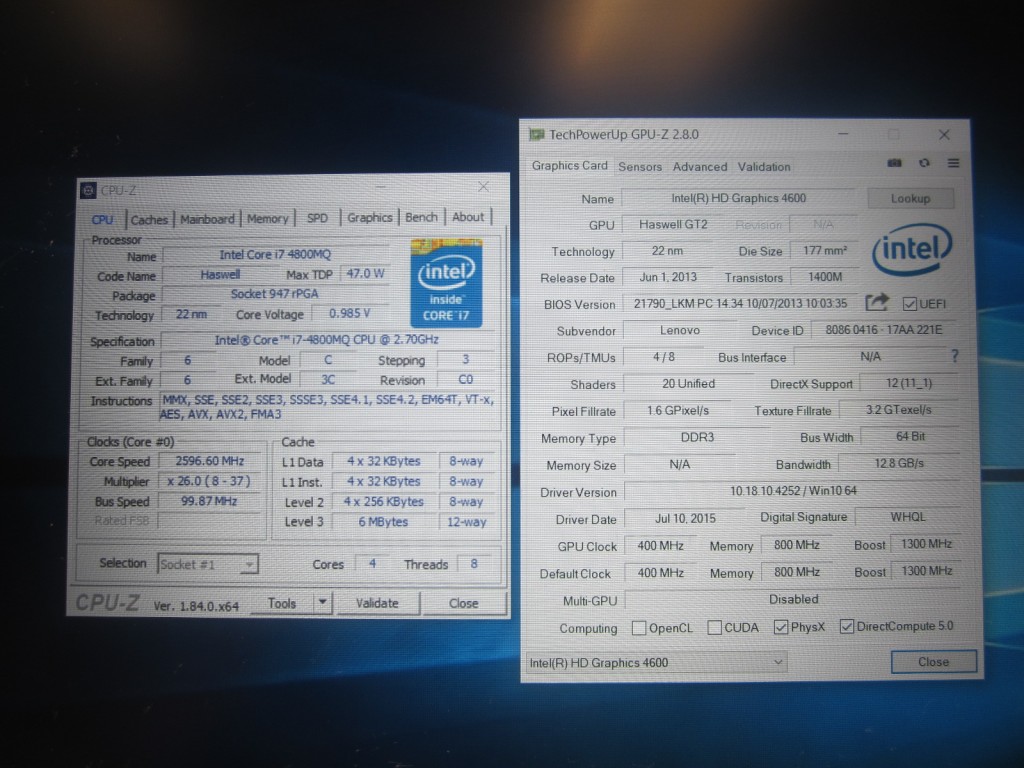This screenshot has width=1024, height=768.
Task: Click the Tools button in CPU-Z
Action: pyautogui.click(x=281, y=603)
